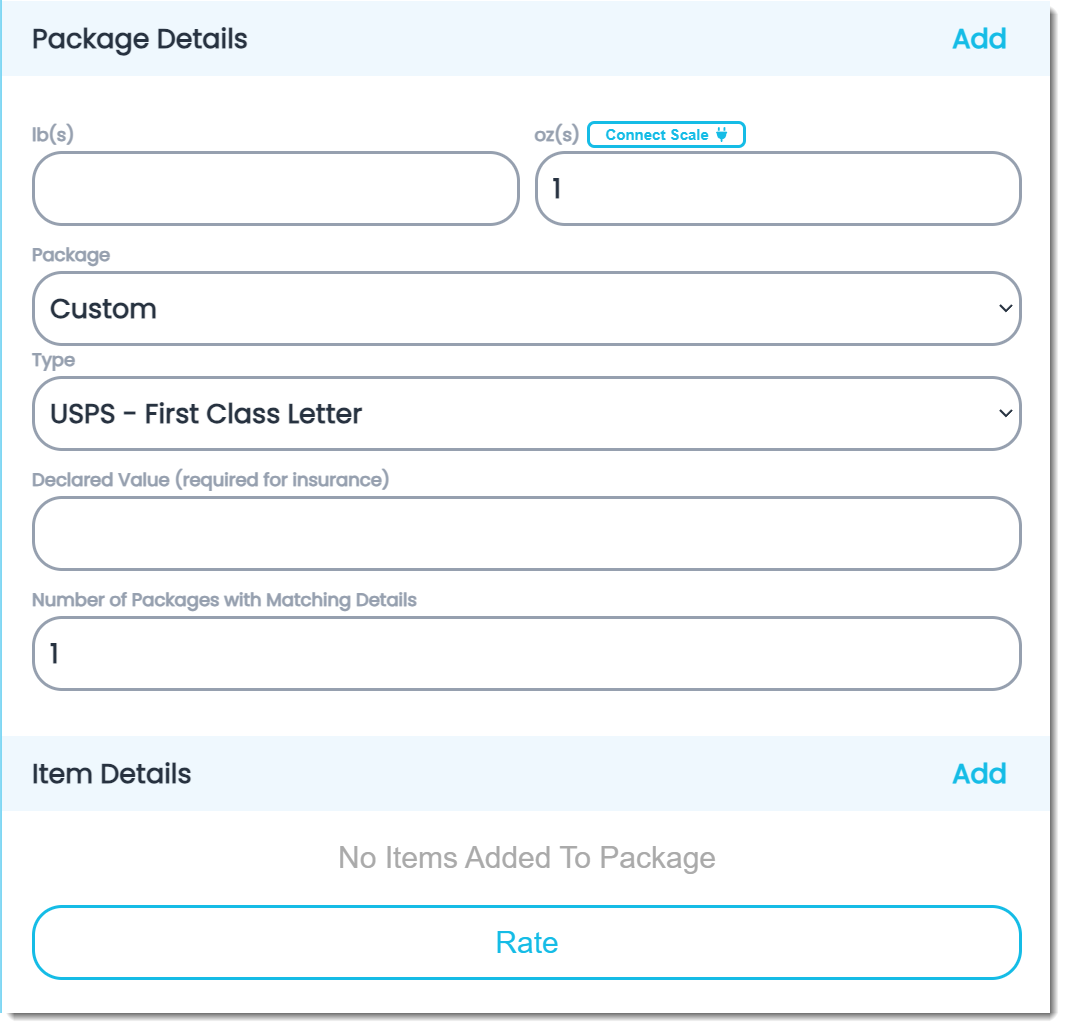Image resolution: width=1065 pixels, height=1028 pixels.
Task: Click the Package Details section heading
Action: [140, 39]
